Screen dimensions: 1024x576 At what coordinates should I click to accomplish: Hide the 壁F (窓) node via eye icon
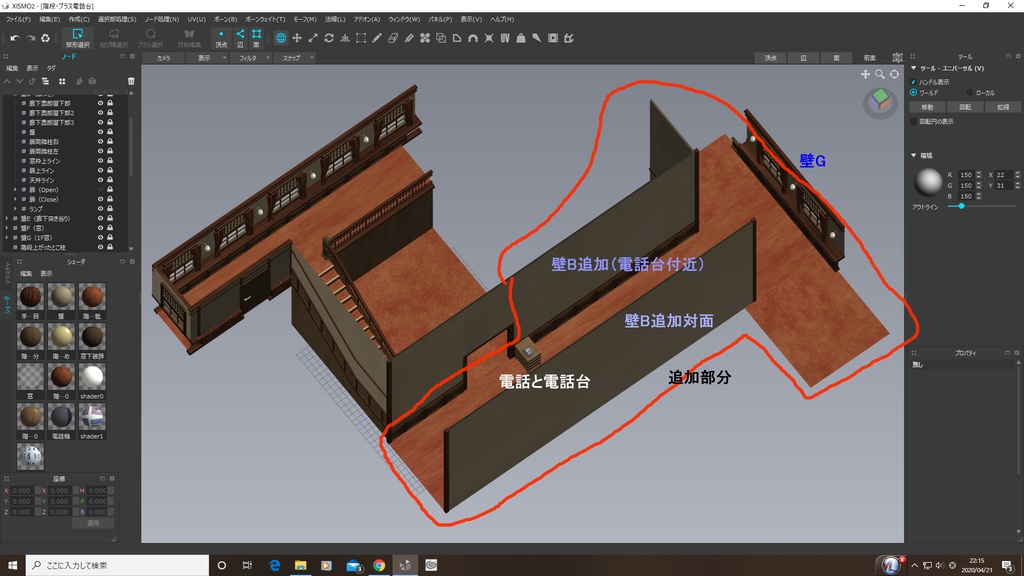coord(101,228)
